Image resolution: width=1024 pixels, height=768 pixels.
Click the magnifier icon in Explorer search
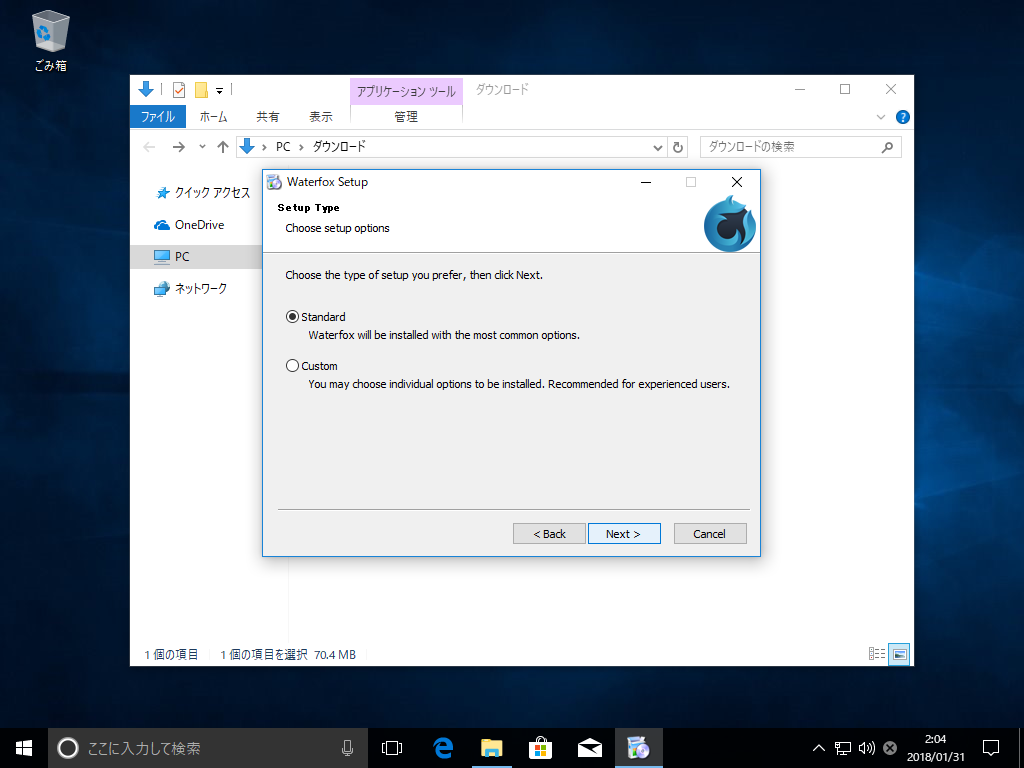[887, 148]
